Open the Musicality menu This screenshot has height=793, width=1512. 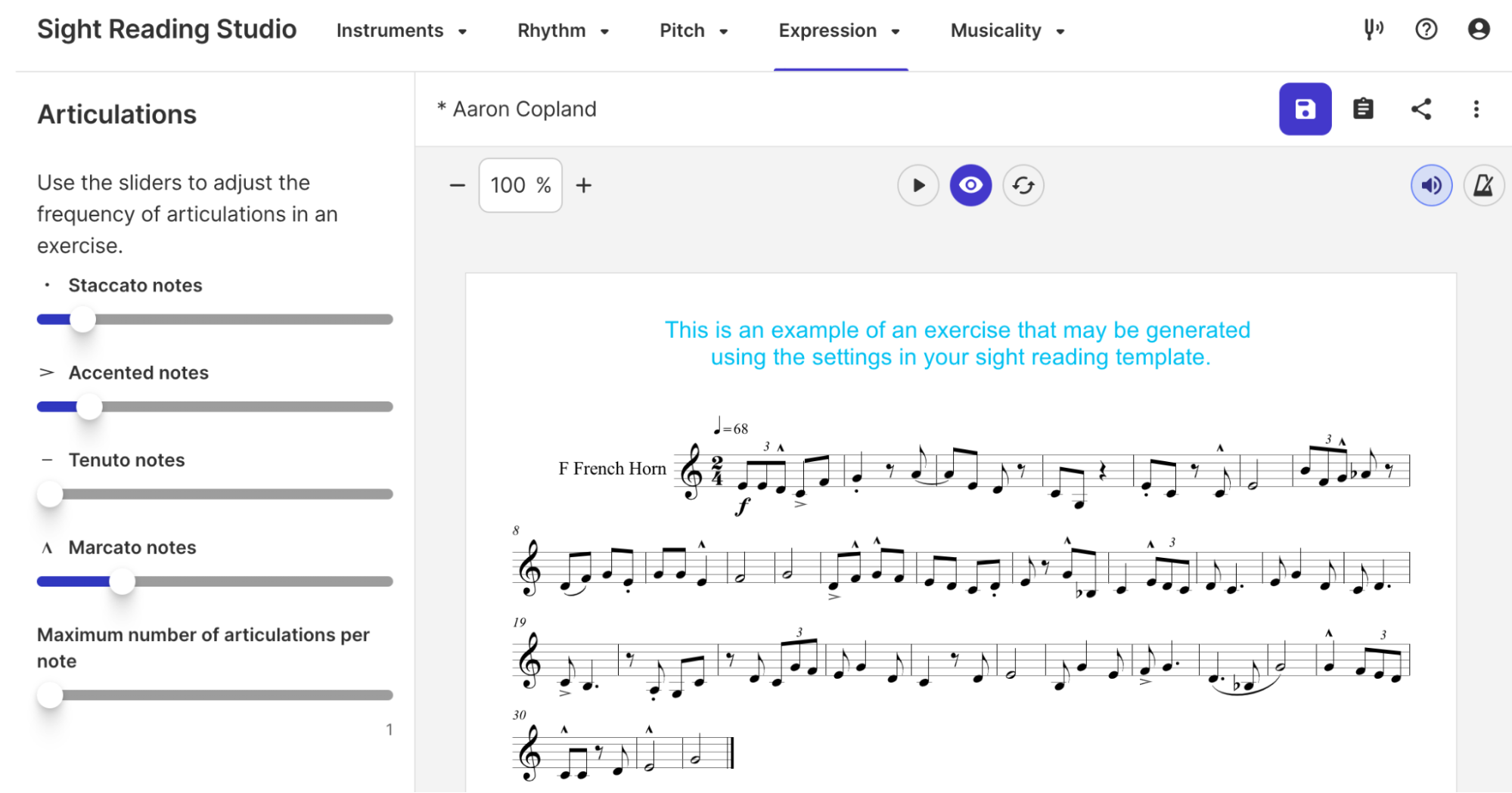coord(1007,31)
